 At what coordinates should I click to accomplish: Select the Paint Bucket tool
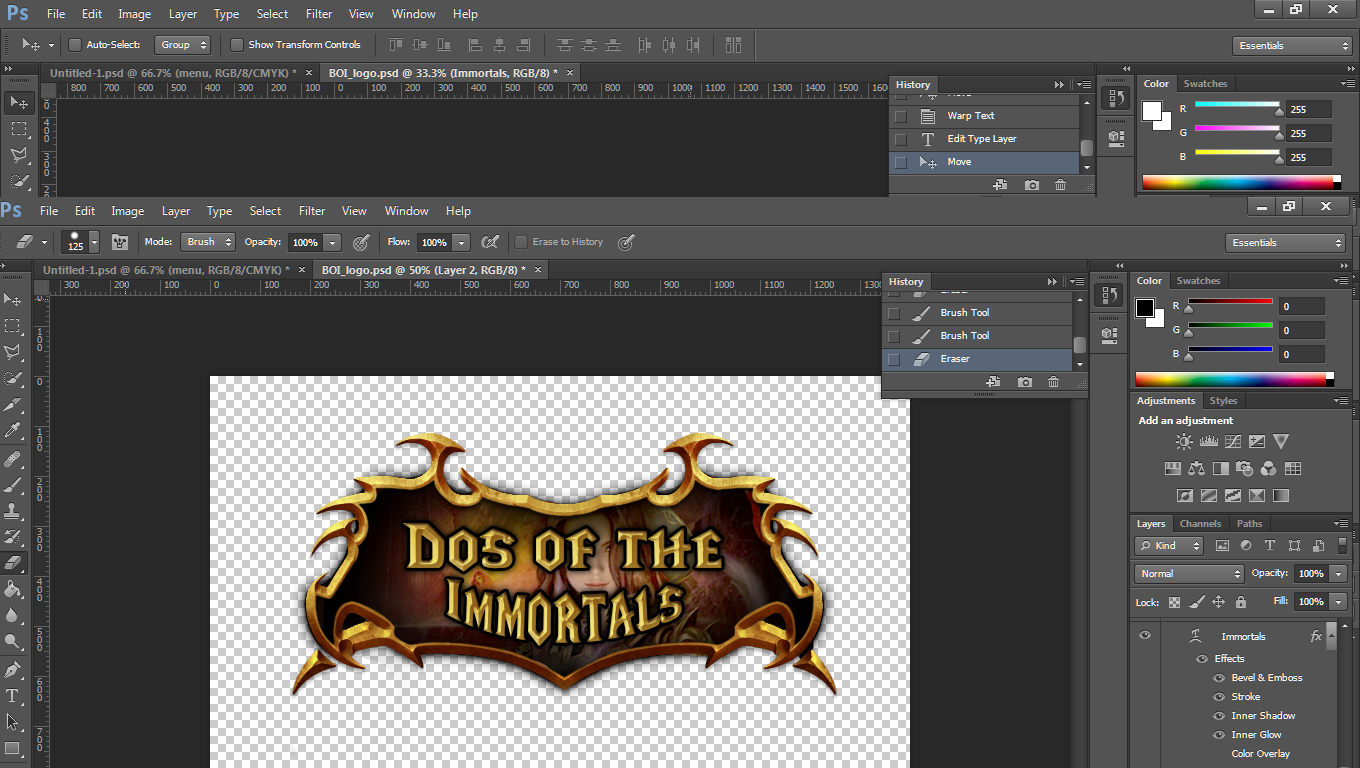(x=13, y=589)
